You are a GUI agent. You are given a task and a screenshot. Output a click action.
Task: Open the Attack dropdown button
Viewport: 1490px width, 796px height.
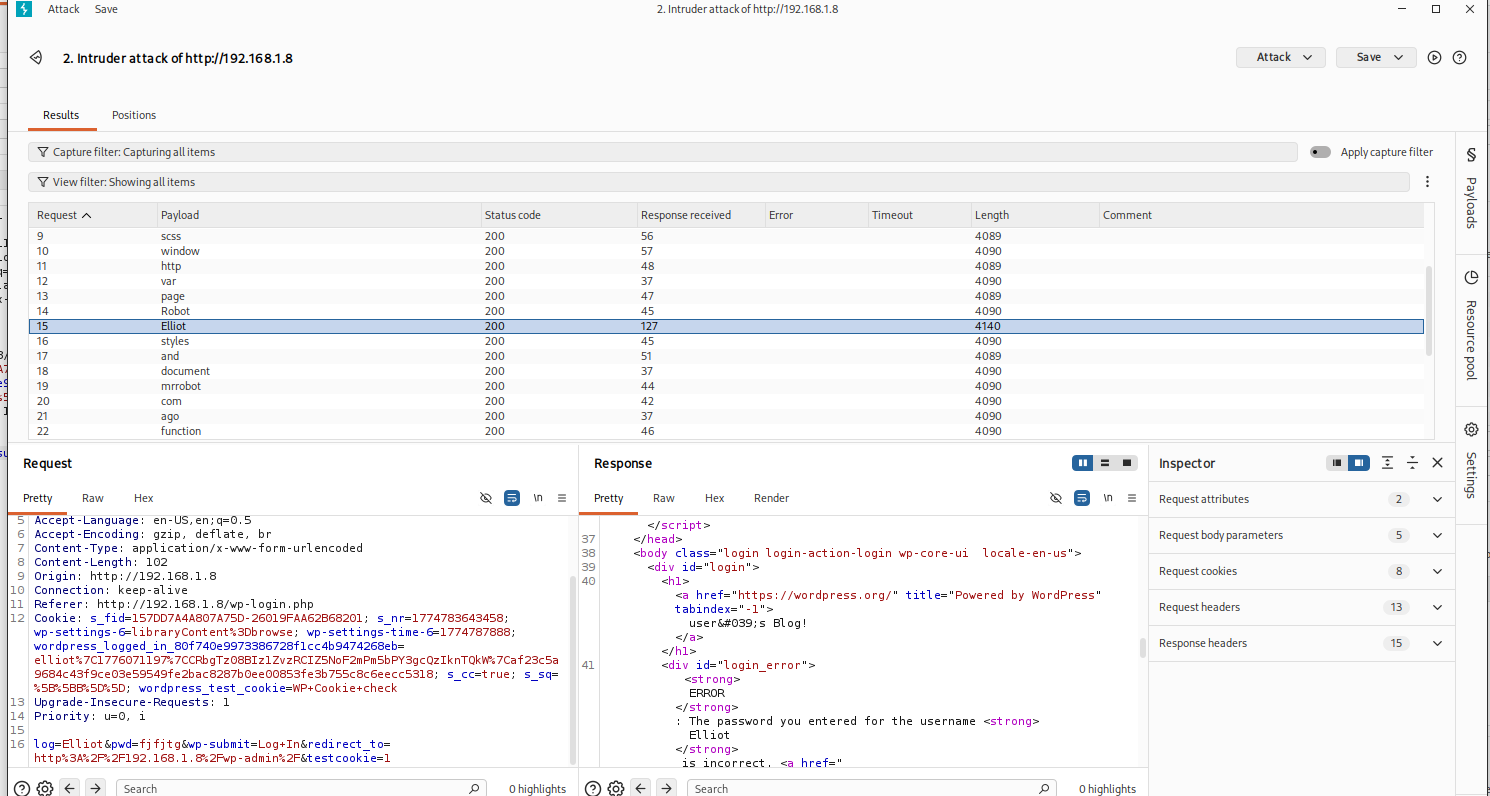(x=1281, y=57)
